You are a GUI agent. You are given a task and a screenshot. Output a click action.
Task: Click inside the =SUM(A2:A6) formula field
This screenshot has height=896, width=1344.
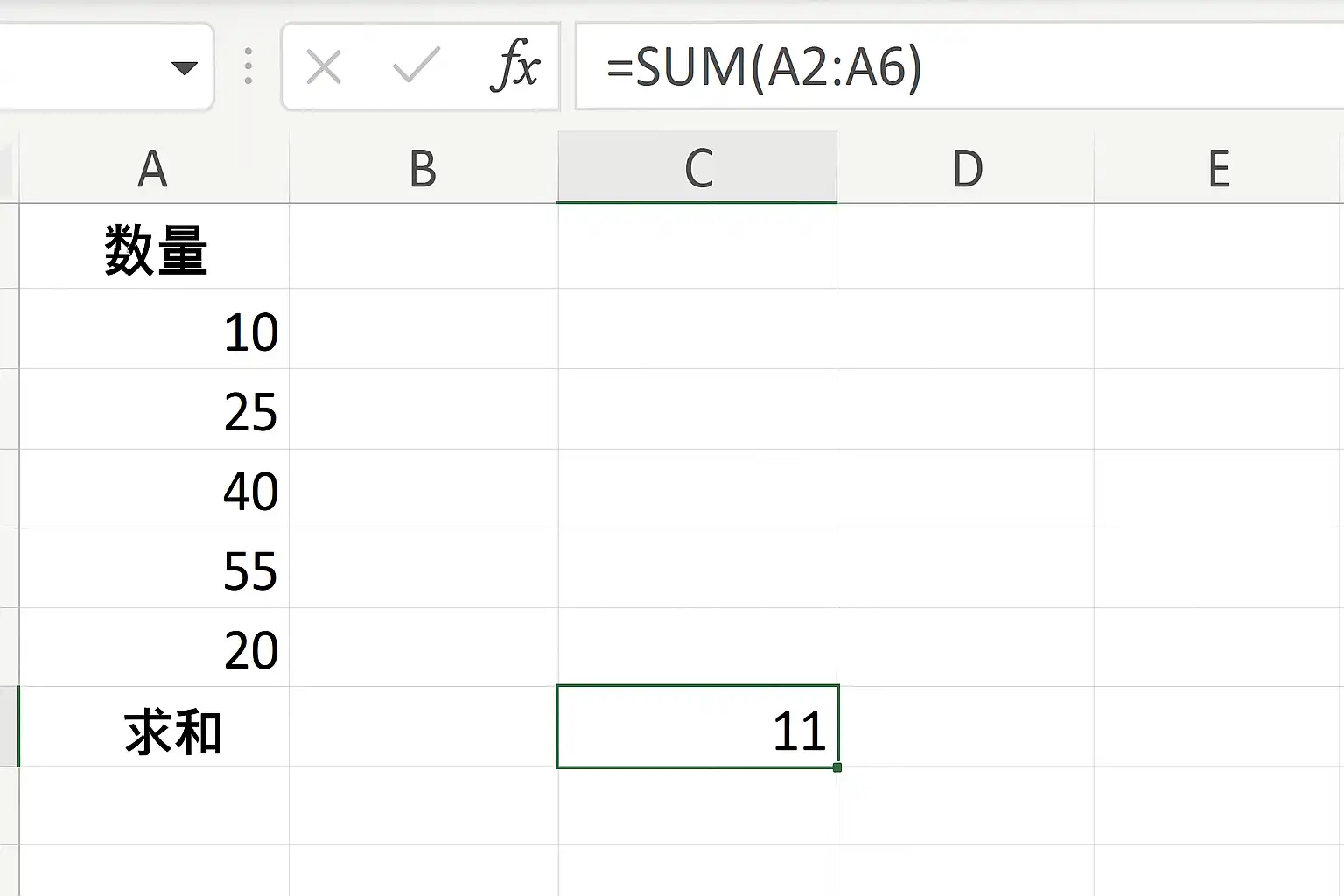(x=960, y=66)
